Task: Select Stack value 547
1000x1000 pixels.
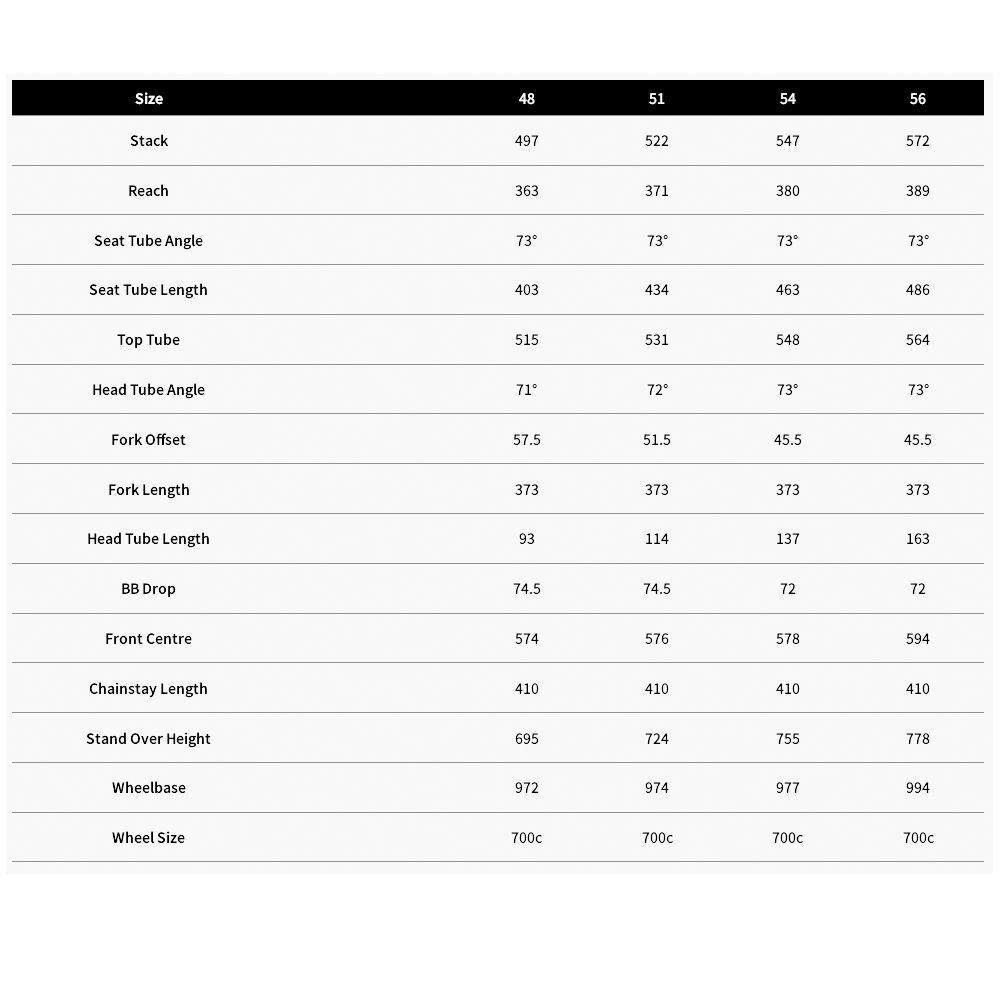Action: [x=788, y=141]
